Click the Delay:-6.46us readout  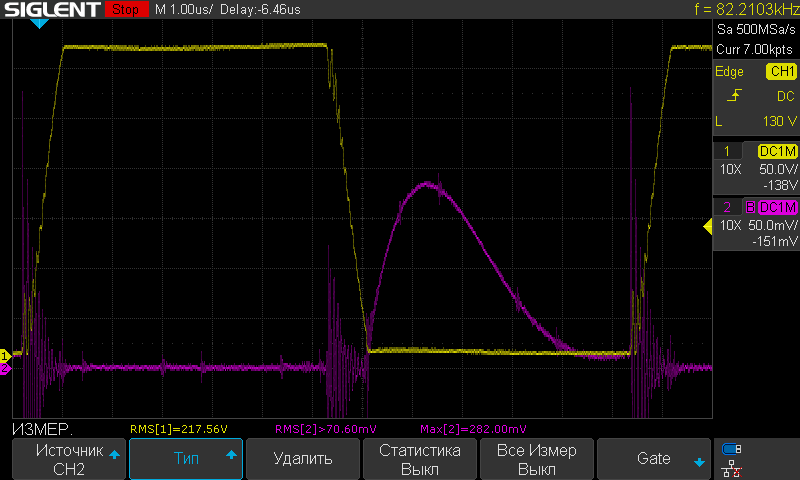(260, 9)
